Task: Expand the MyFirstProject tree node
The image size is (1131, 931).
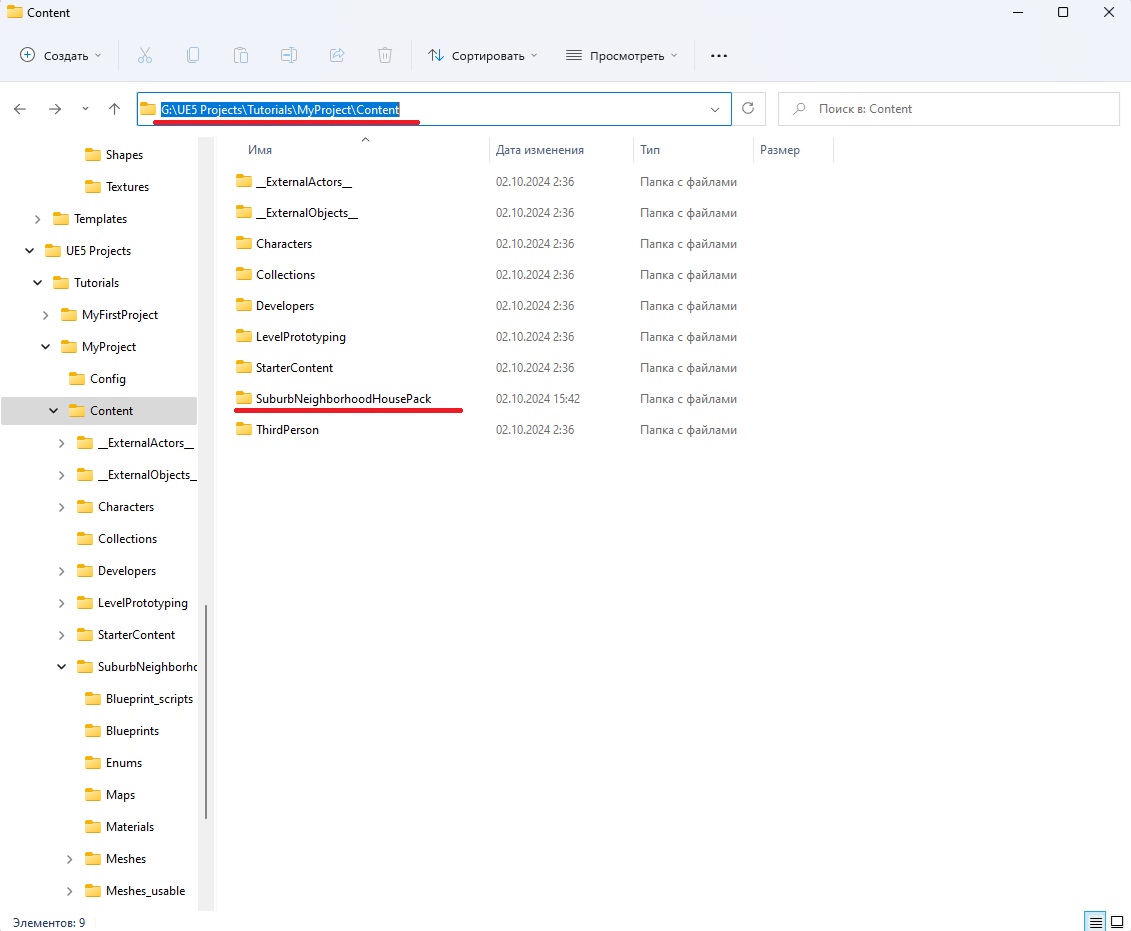Action: (45, 315)
